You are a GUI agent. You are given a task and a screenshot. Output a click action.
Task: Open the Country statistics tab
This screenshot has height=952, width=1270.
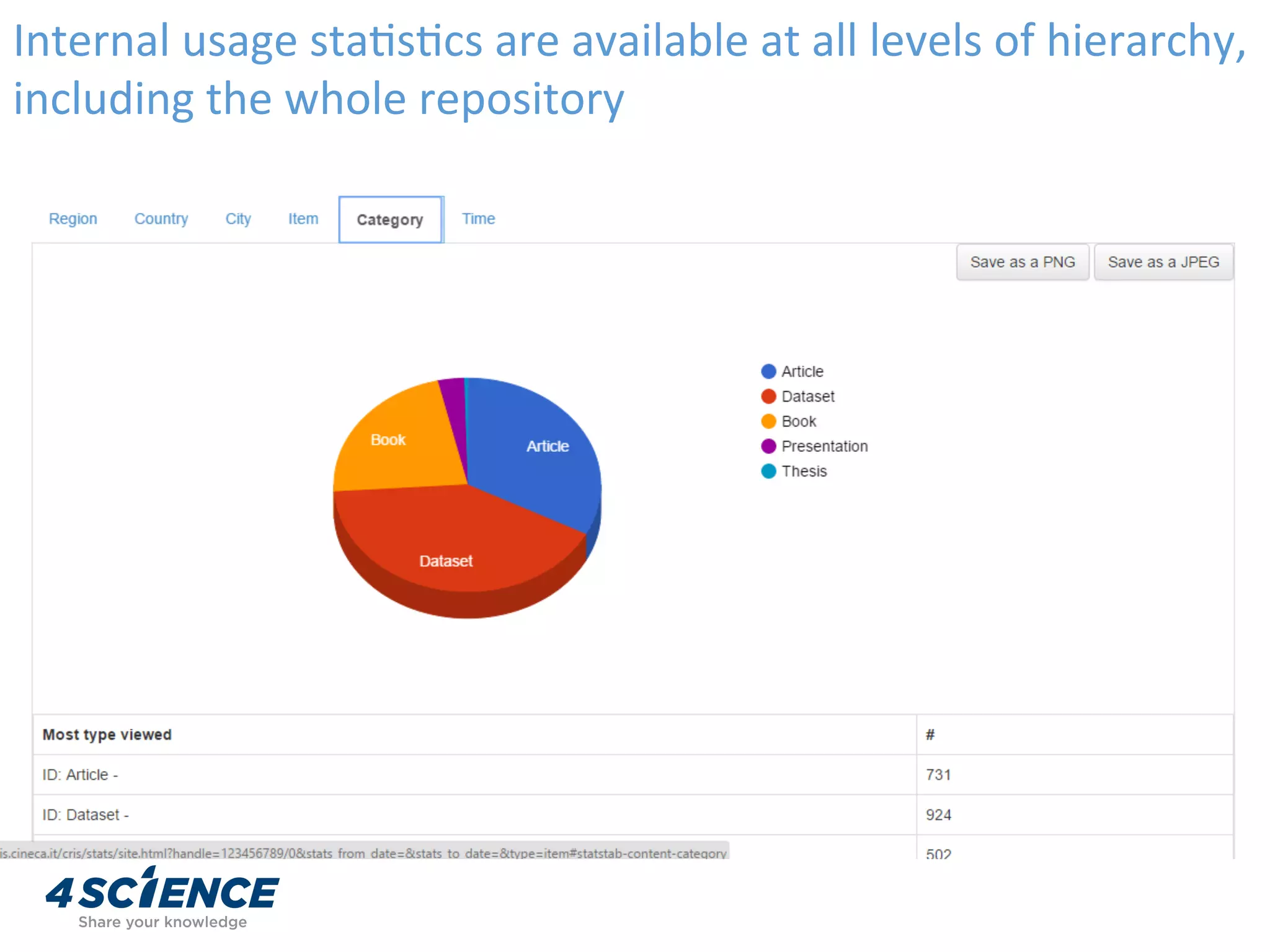(161, 219)
